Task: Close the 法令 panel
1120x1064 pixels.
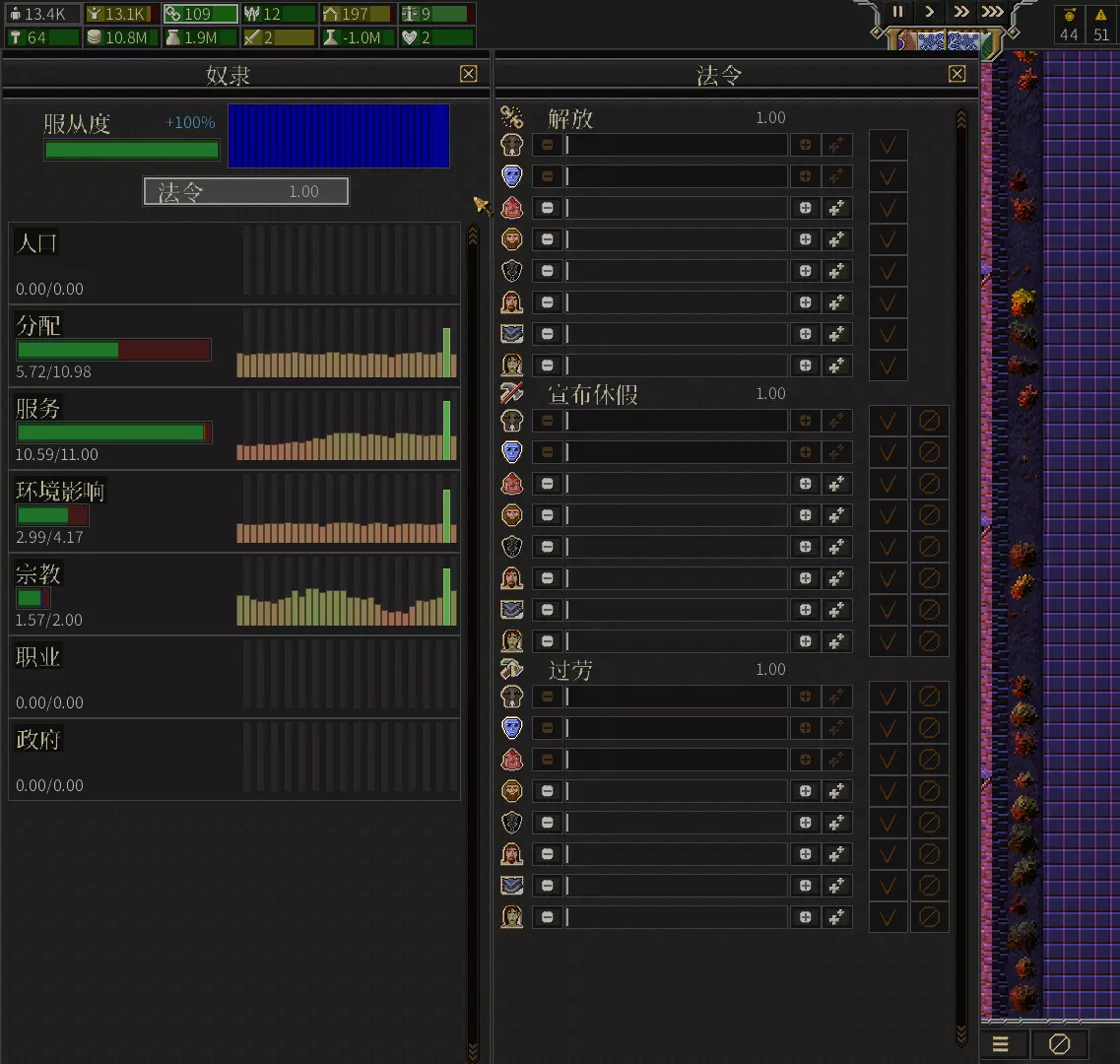Action: (957, 74)
